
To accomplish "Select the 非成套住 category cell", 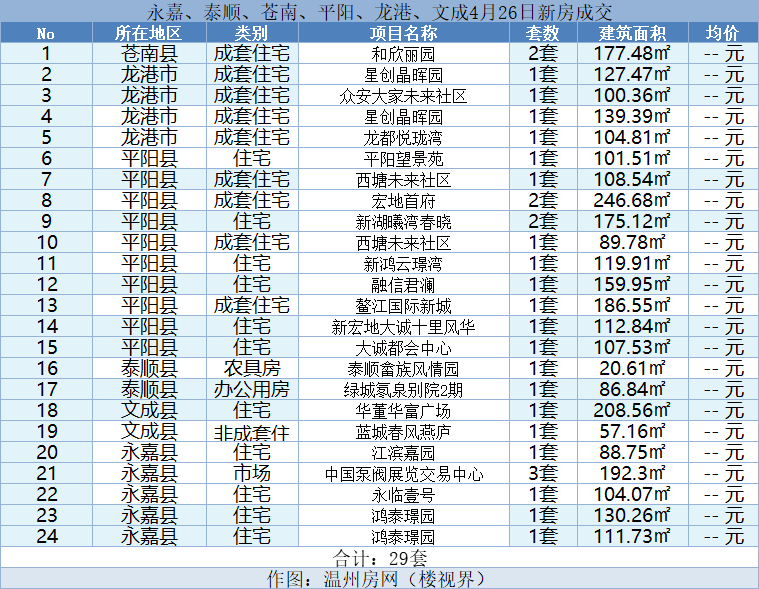I will (252, 432).
